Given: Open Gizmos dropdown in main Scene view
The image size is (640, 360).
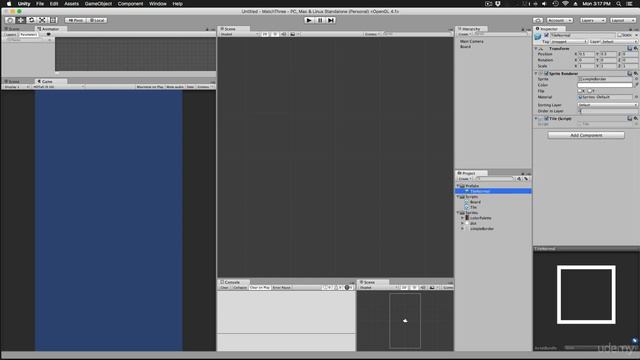Looking at the screenshot, I should tap(371, 34).
